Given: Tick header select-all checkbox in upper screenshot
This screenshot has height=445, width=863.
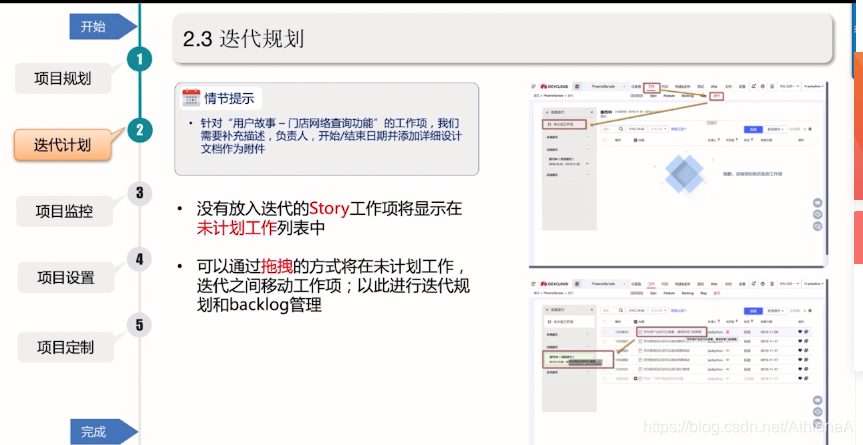Looking at the screenshot, I should 605,140.
